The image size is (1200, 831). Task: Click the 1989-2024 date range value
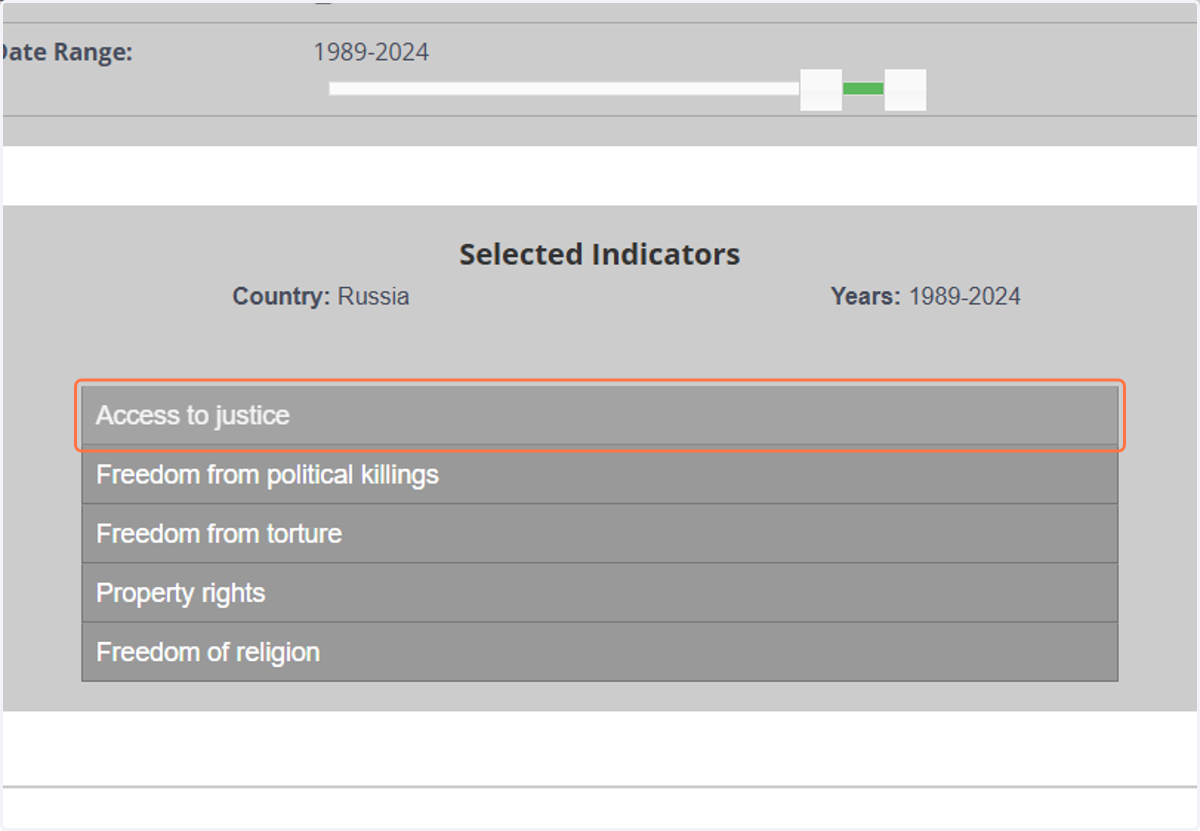371,52
